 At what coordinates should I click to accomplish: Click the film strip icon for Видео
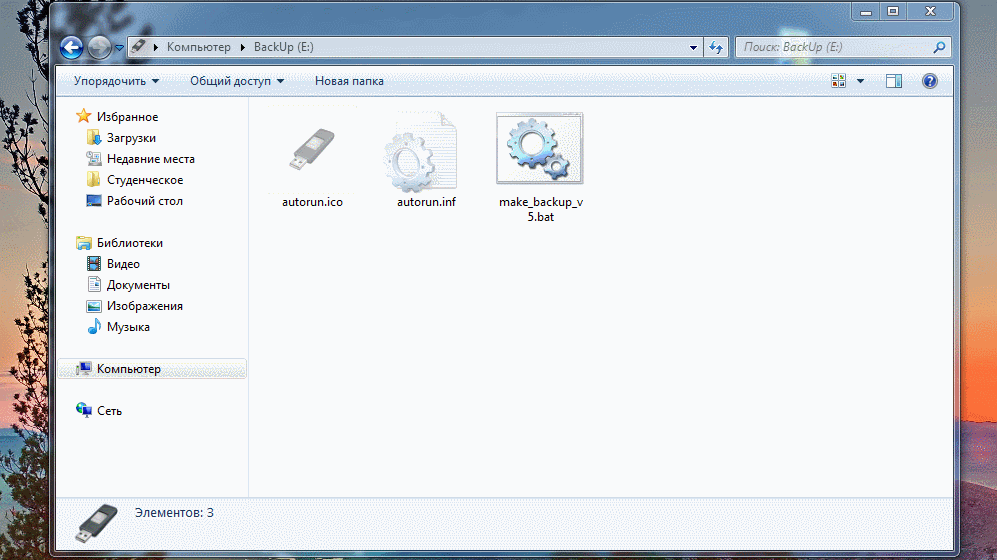coord(93,263)
